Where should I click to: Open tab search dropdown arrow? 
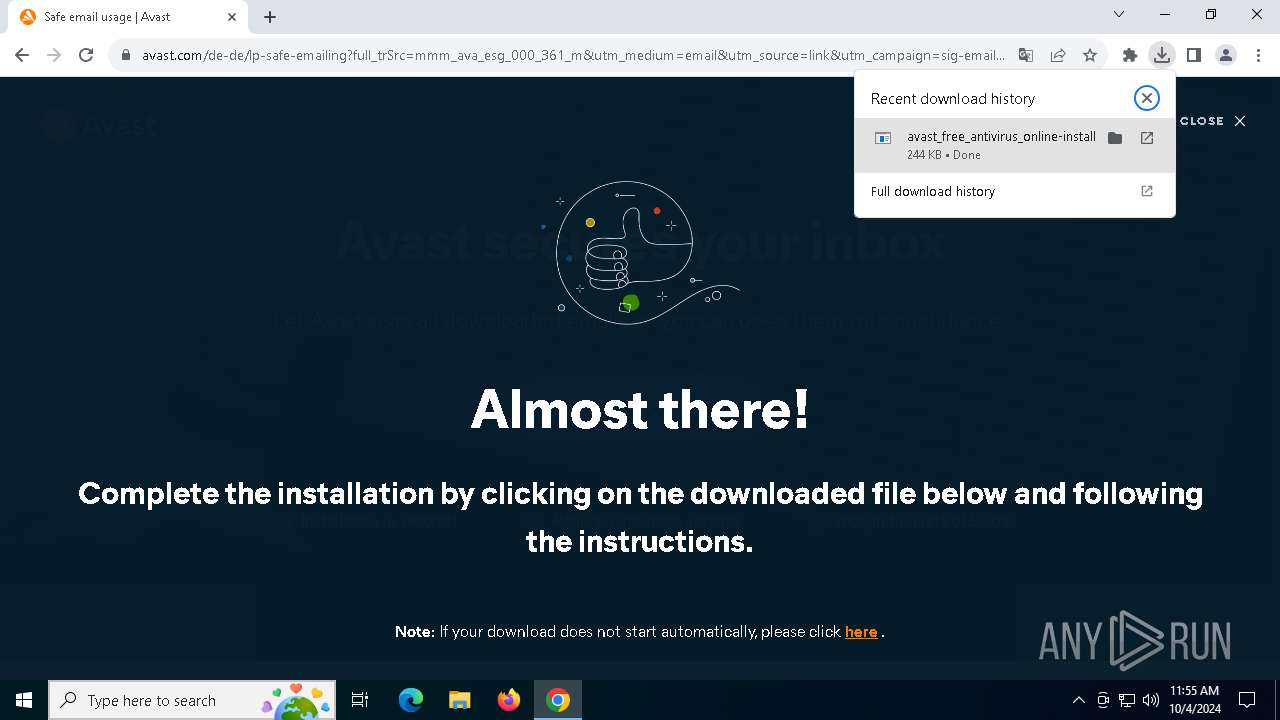[1119, 14]
